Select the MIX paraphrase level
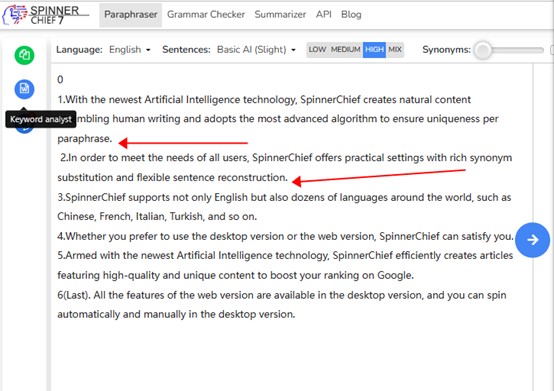 [395, 49]
